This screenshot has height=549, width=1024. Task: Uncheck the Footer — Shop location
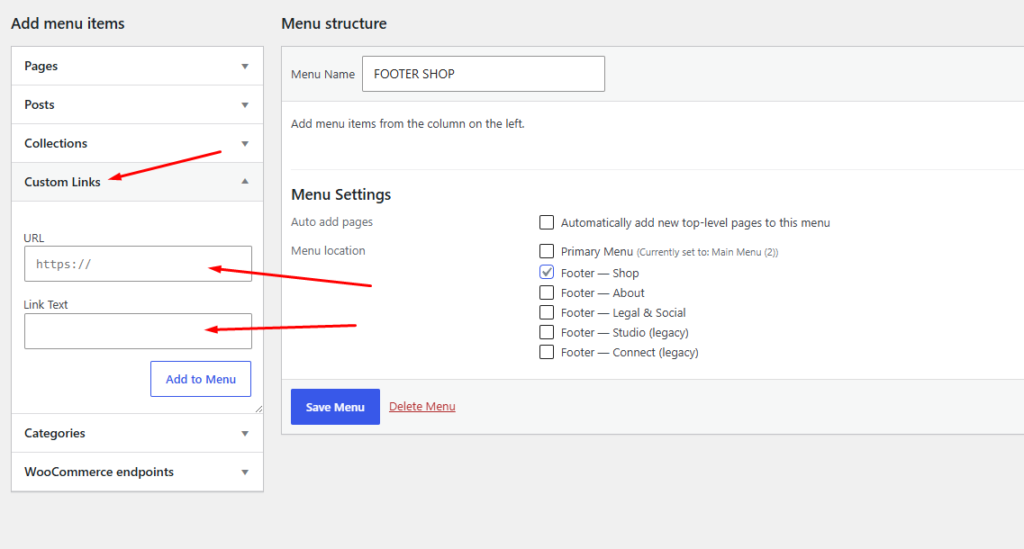point(547,272)
